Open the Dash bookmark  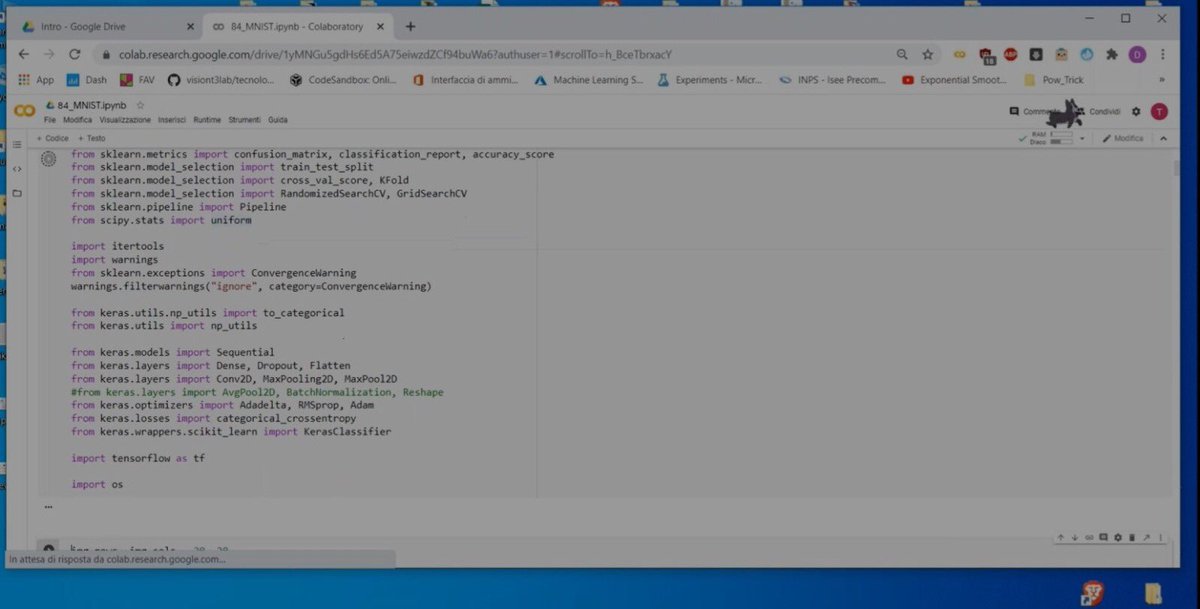[87, 80]
